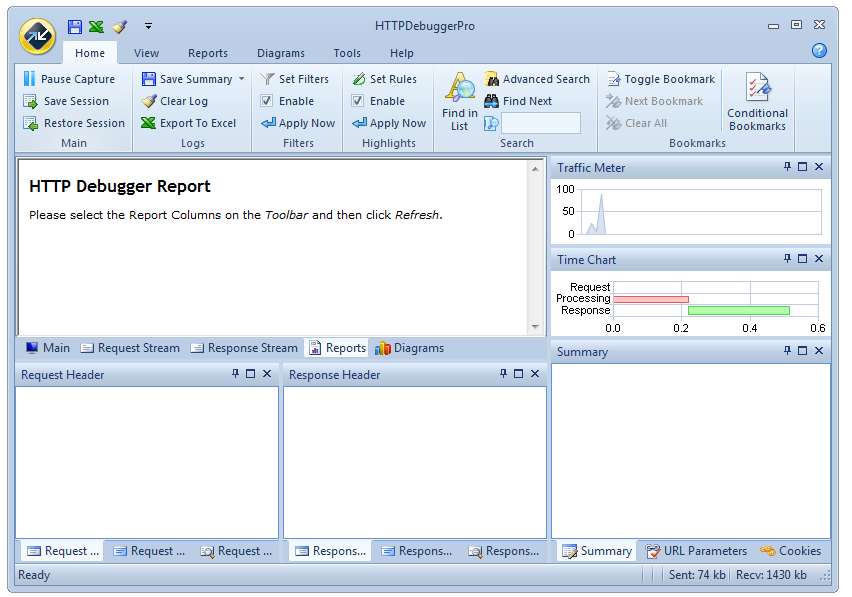Click the Recv: 1430 kb status entry

771,575
